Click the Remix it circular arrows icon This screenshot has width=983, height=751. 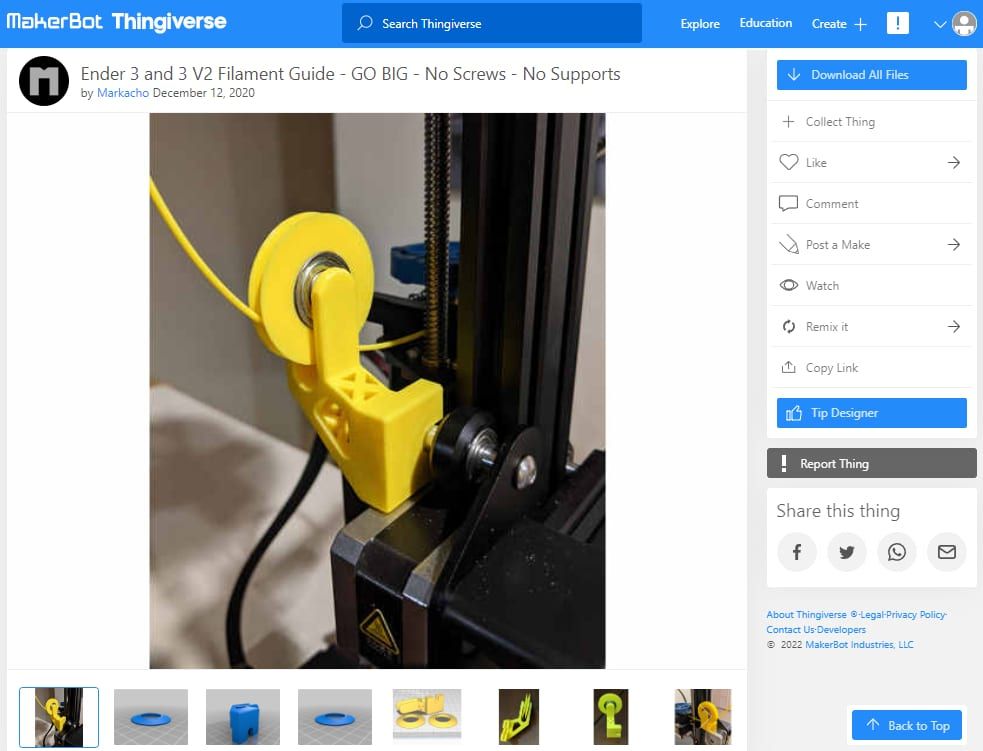pos(789,326)
